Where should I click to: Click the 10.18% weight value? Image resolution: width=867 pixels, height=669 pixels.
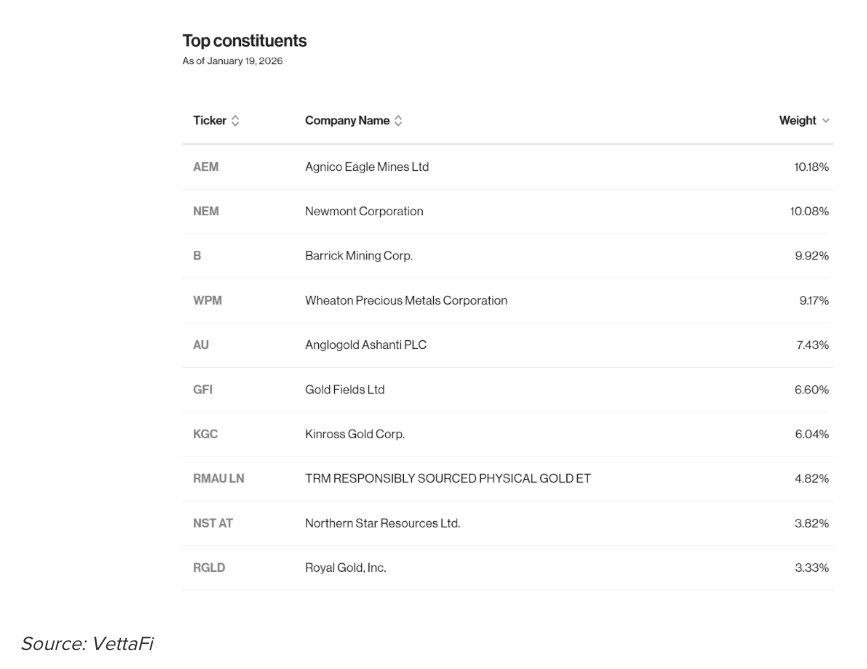[x=812, y=167]
